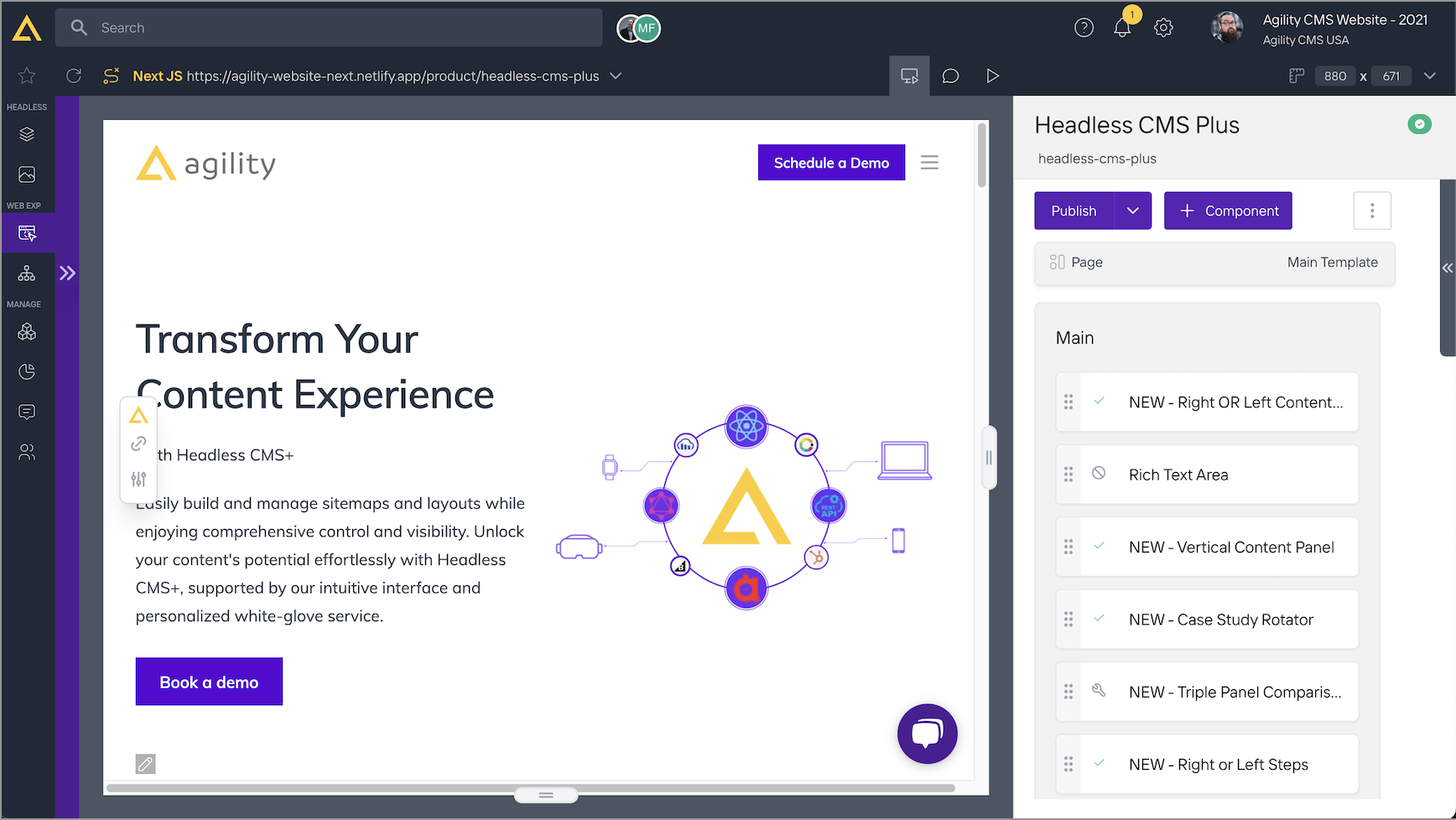Image resolution: width=1456 pixels, height=820 pixels.
Task: Click the green checkmark on NEW - Case Study Rotator
Action: (x=1100, y=619)
